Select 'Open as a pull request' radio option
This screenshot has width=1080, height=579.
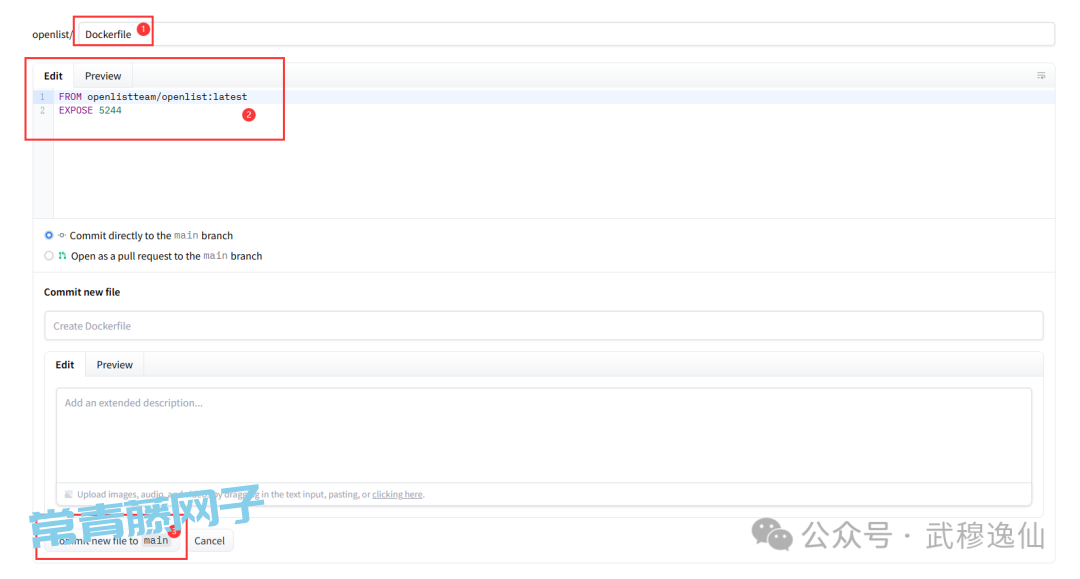tap(49, 256)
